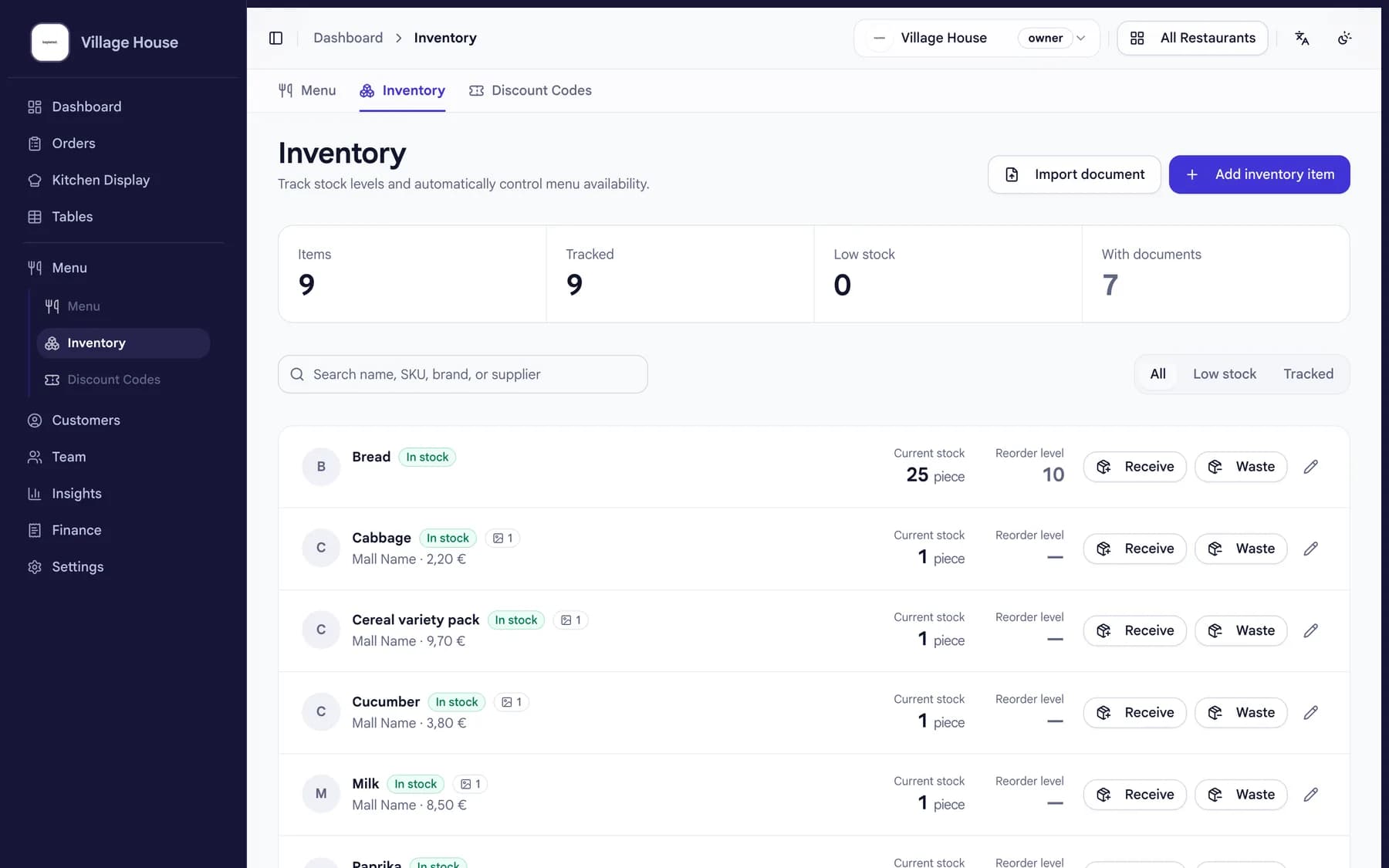This screenshot has height=868, width=1389.
Task: Click the Village House logo in sidebar
Action: 50,42
